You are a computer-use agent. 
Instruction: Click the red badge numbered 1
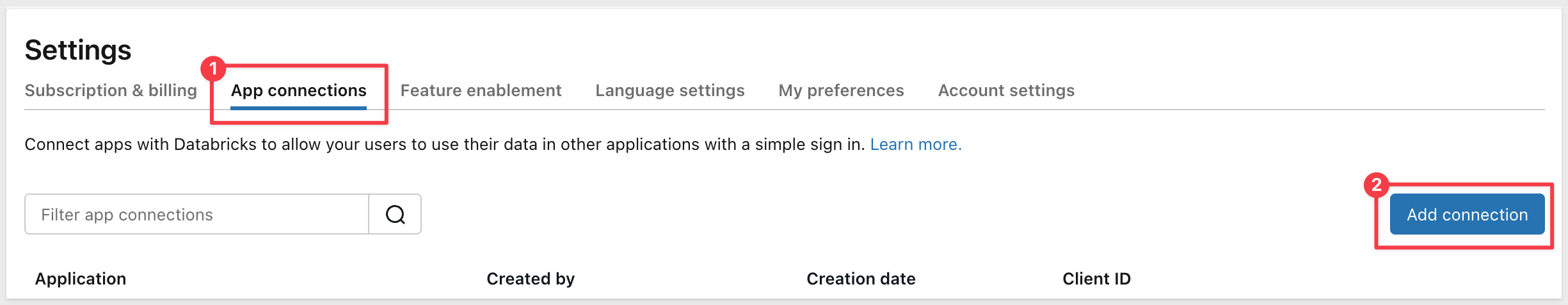tap(213, 69)
